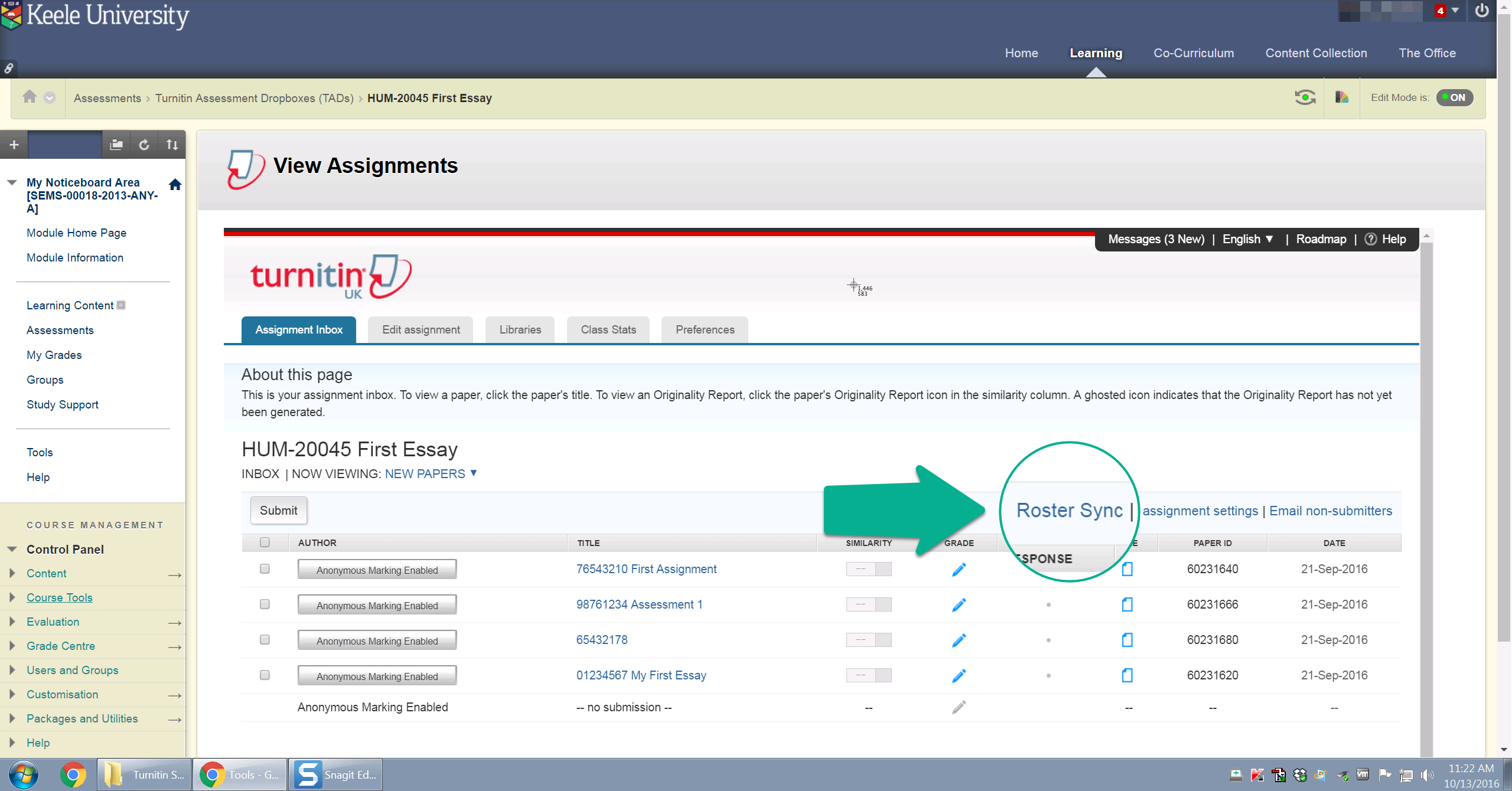Go to the Co-Curriculum top menu
This screenshot has height=791, width=1512.
pyautogui.click(x=1194, y=53)
